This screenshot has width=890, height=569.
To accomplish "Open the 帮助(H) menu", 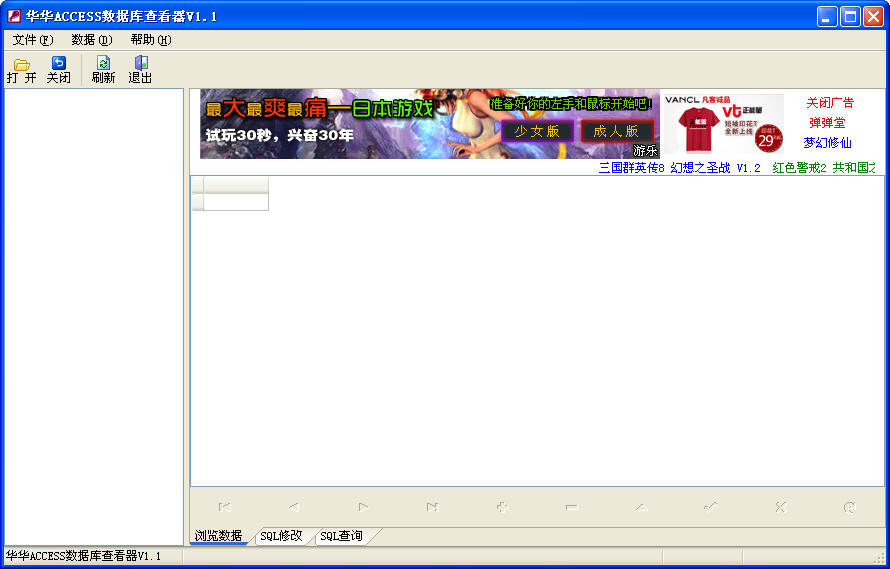I will click(x=150, y=40).
